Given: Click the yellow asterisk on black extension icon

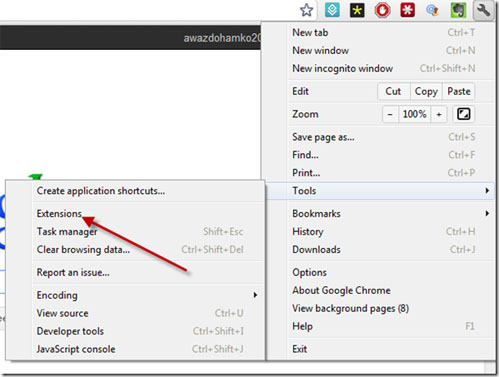Looking at the screenshot, I should pyautogui.click(x=357, y=10).
